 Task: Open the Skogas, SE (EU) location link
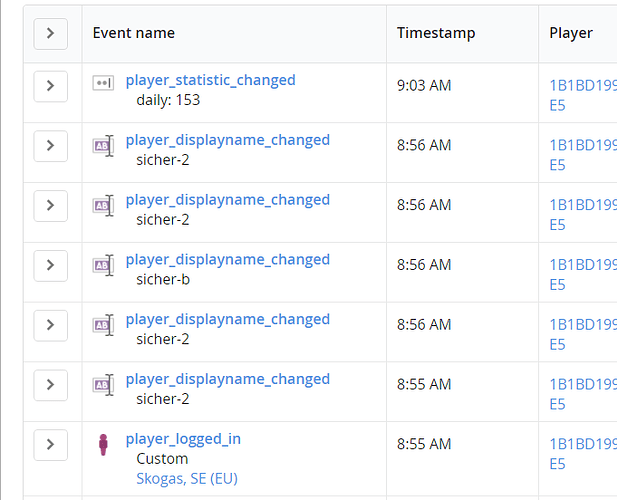tap(186, 478)
